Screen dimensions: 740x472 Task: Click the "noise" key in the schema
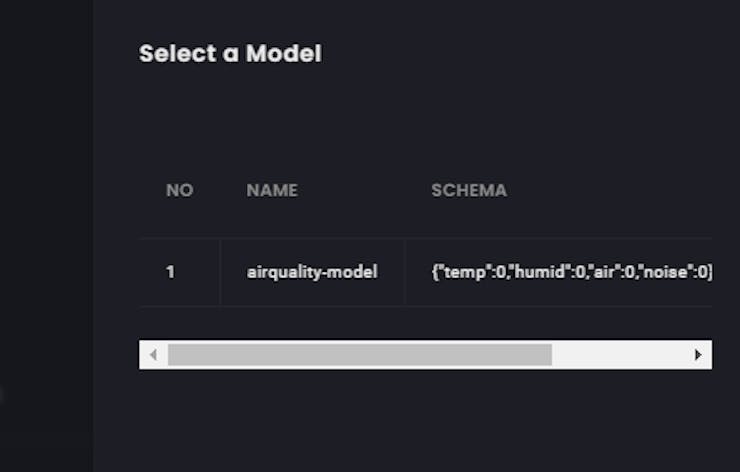664,271
